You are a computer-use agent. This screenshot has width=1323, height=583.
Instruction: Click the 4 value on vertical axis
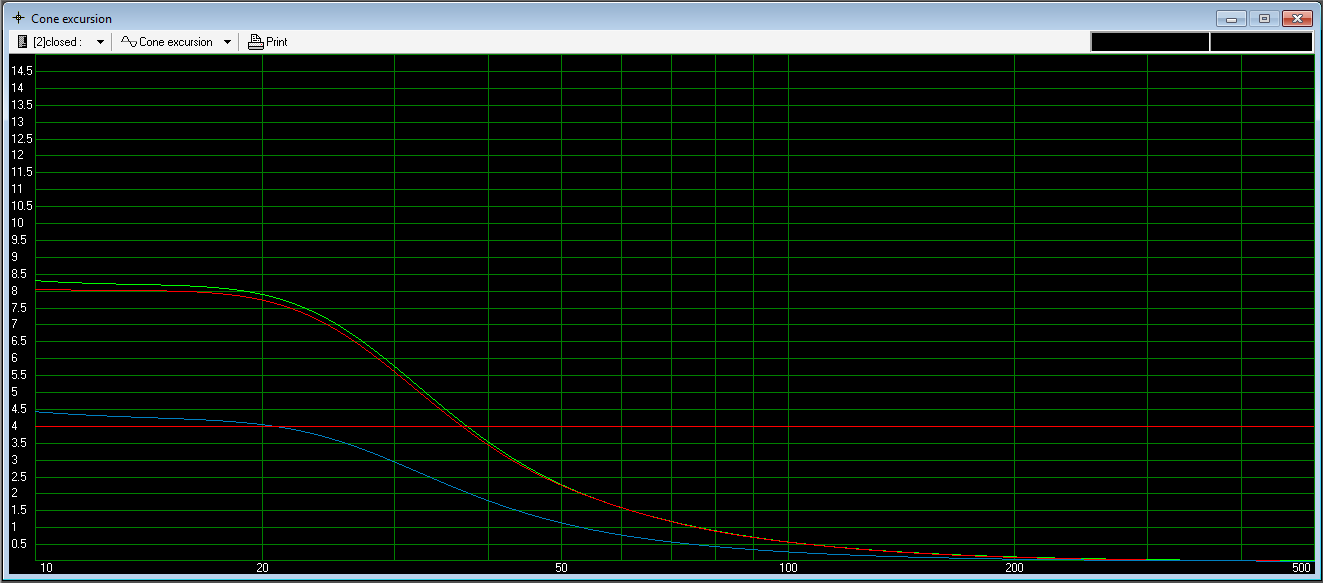(x=14, y=426)
